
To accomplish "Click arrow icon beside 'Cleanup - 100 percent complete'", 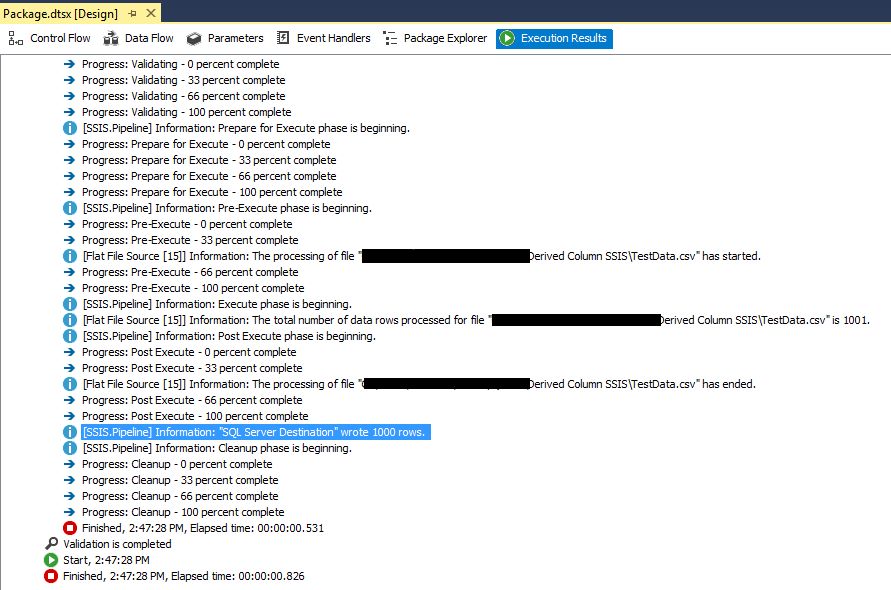I will click(69, 512).
